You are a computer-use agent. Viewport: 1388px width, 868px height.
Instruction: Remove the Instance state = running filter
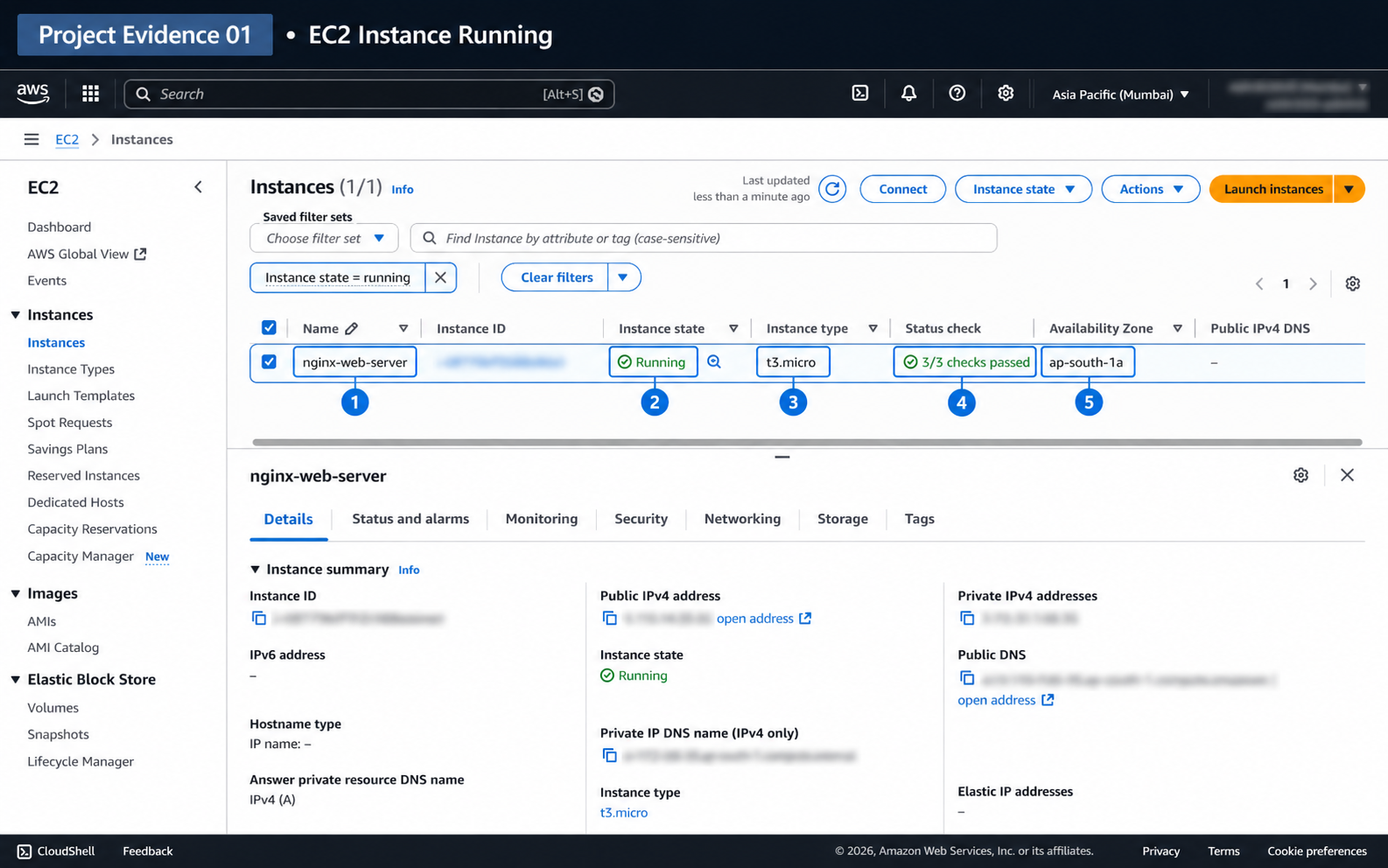440,277
